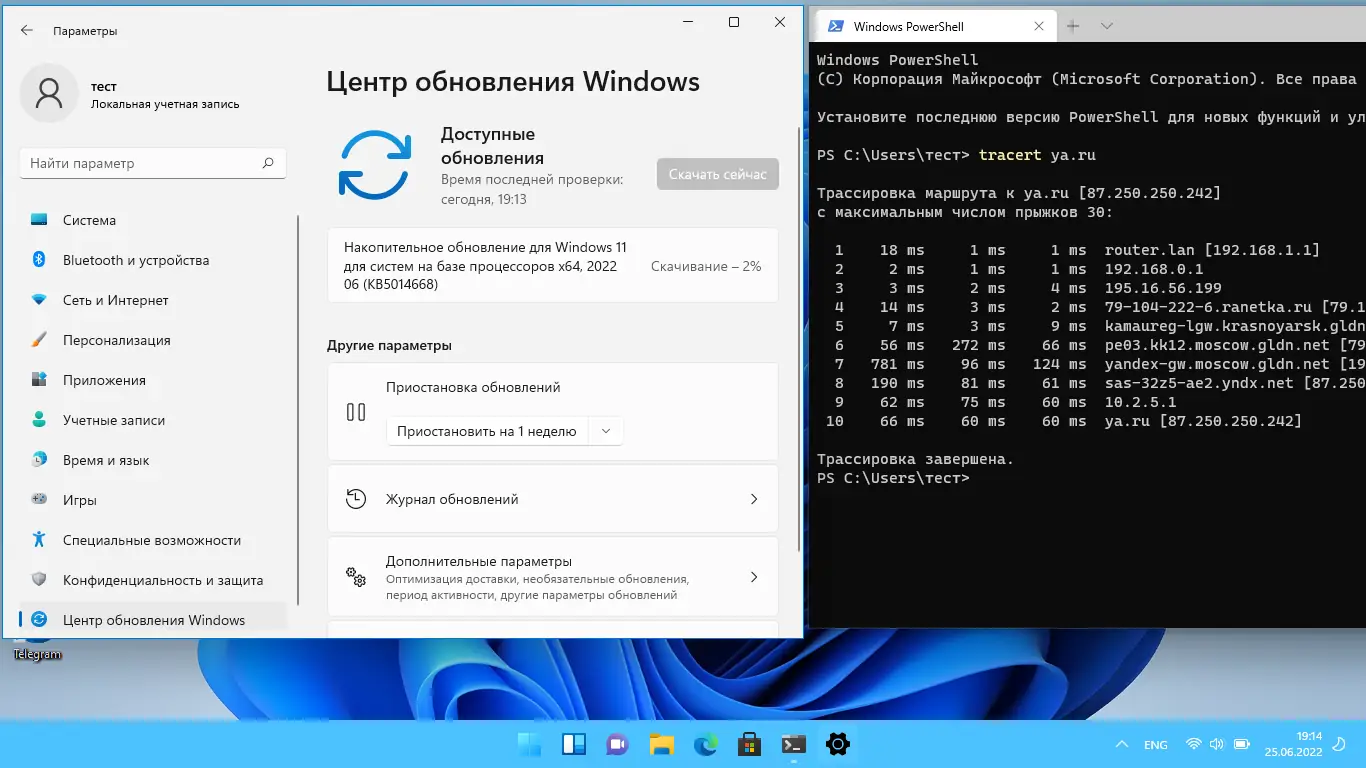1366x768 pixels.
Task: Select the KB5014668 cumulative update entry
Action: pos(552,266)
